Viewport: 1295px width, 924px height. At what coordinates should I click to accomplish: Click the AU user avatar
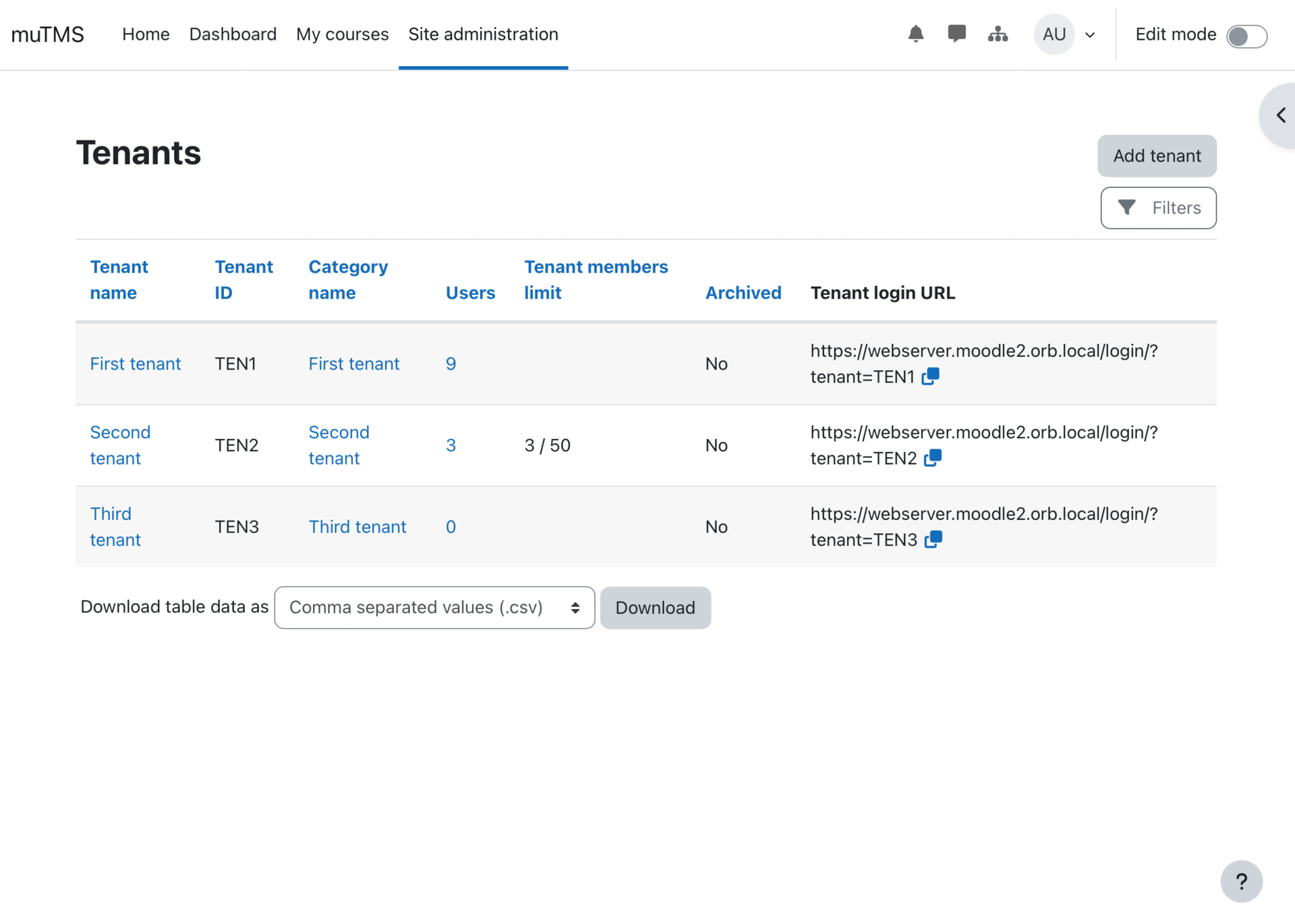click(1054, 34)
